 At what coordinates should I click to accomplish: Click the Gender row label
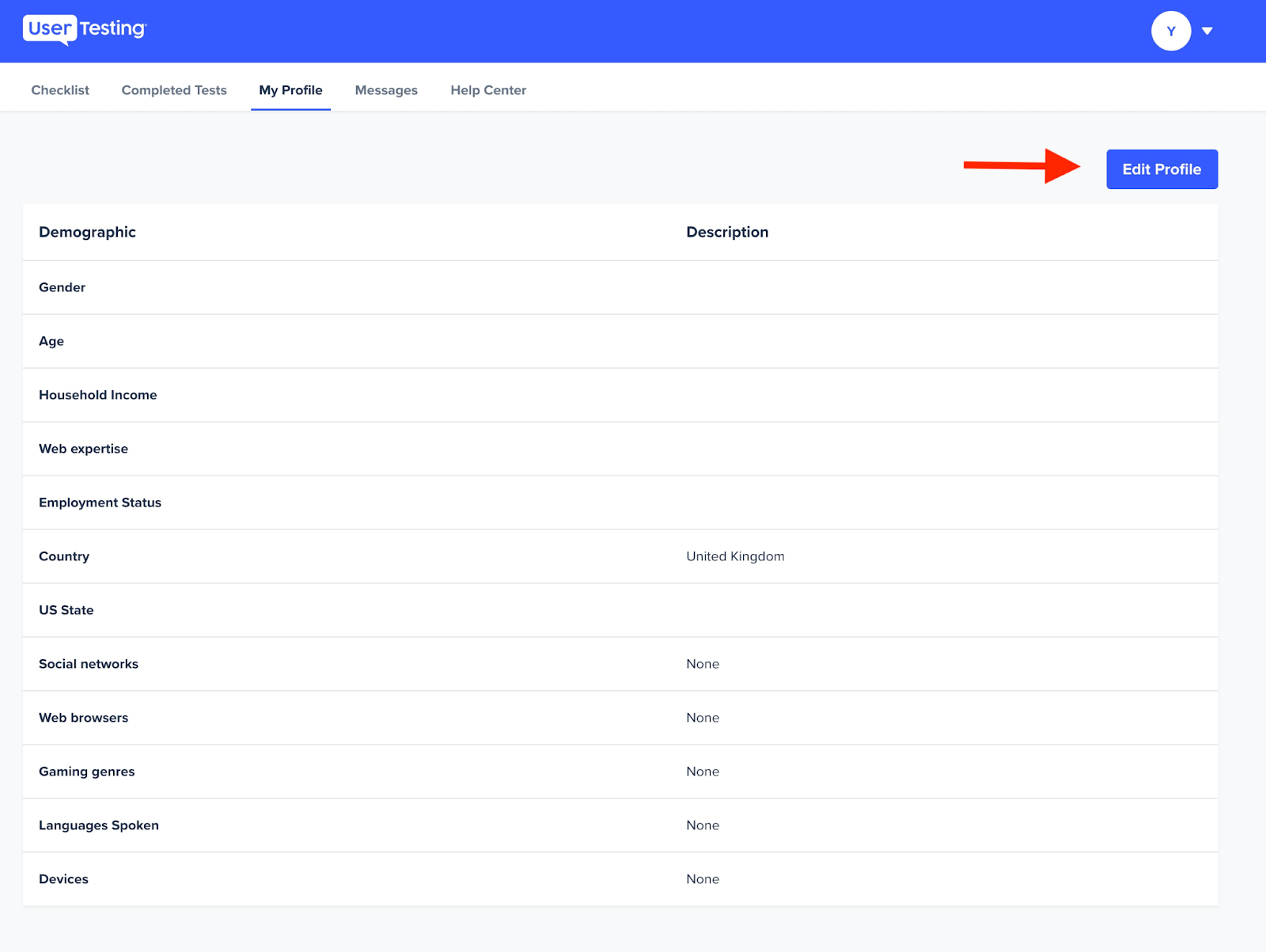62,287
